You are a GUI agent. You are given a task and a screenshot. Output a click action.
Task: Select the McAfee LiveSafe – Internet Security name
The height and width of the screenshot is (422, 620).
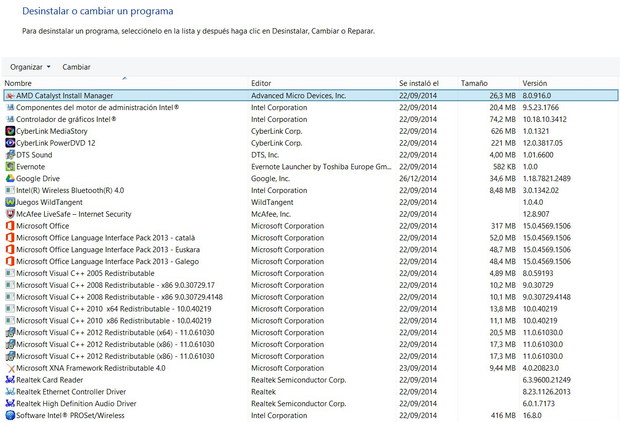74,214
